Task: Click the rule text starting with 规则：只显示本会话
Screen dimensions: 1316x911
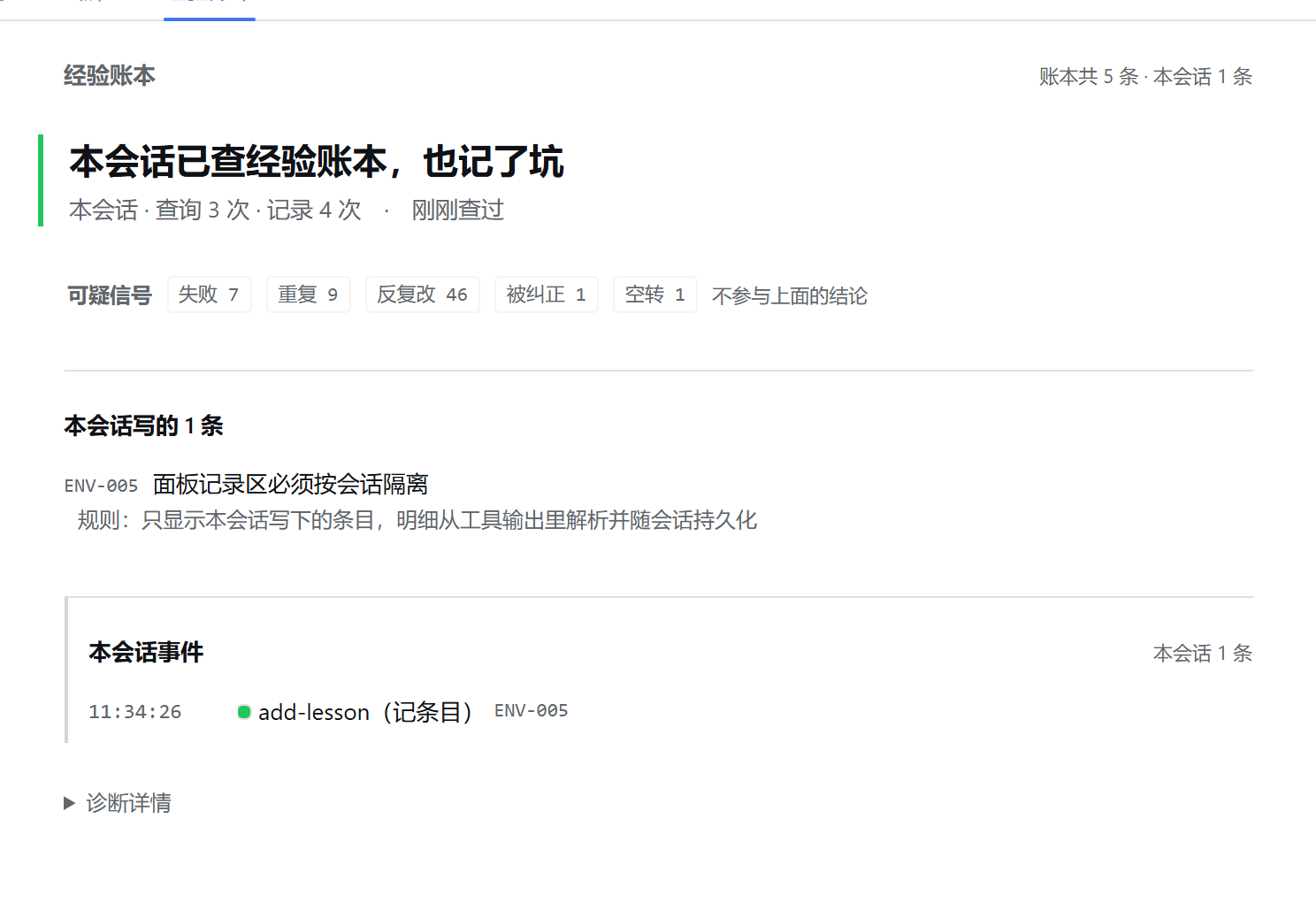Action: click(x=417, y=520)
